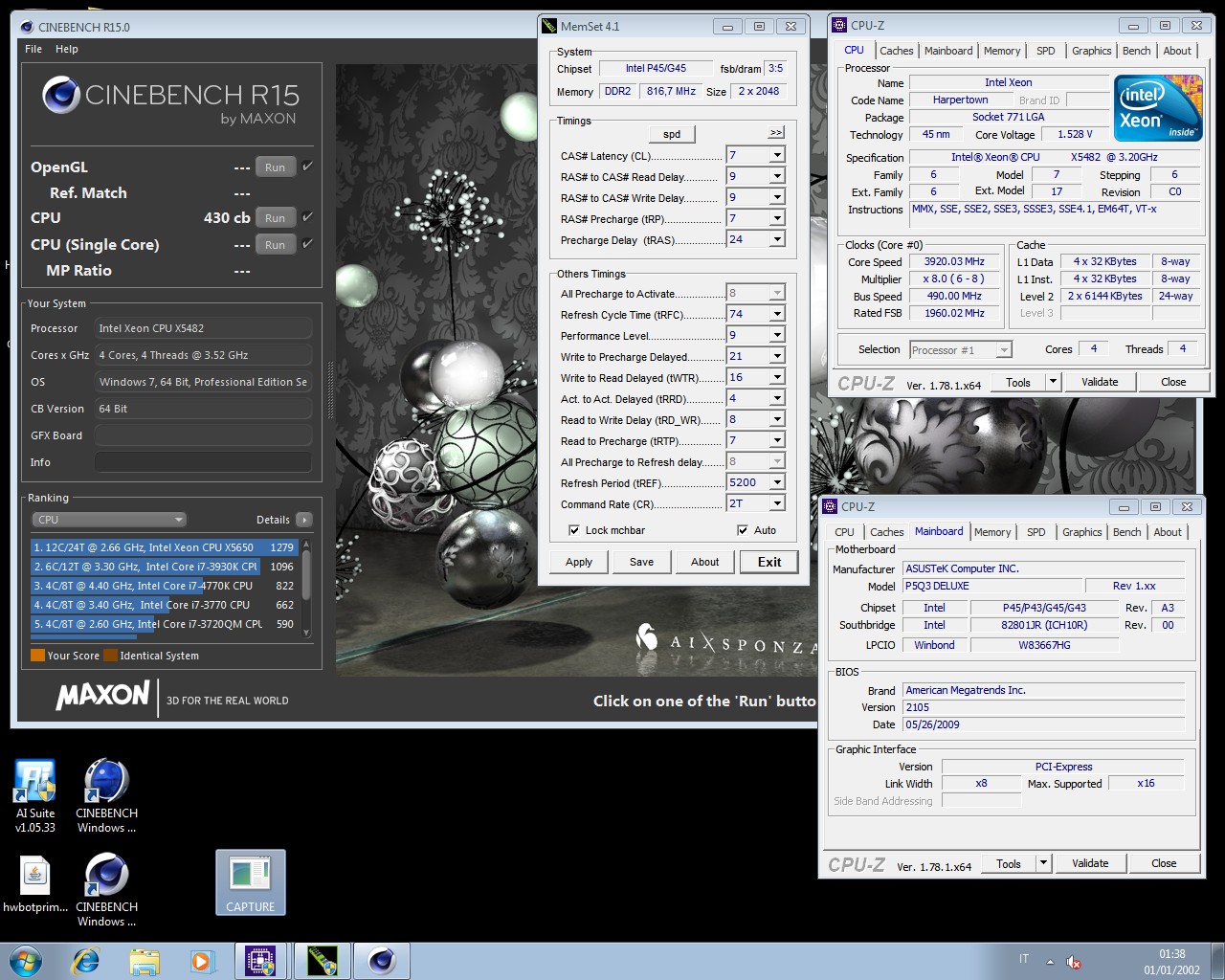Screen dimensions: 1225x980
Task: Click the muted volume tray icon
Action: click(x=1074, y=962)
